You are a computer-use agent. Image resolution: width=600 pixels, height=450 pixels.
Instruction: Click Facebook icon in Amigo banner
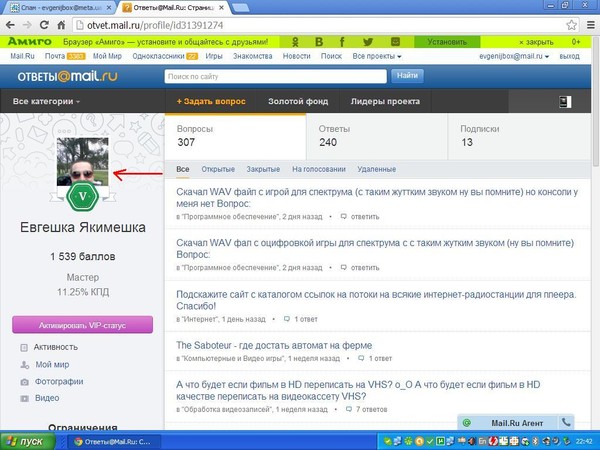click(x=342, y=42)
